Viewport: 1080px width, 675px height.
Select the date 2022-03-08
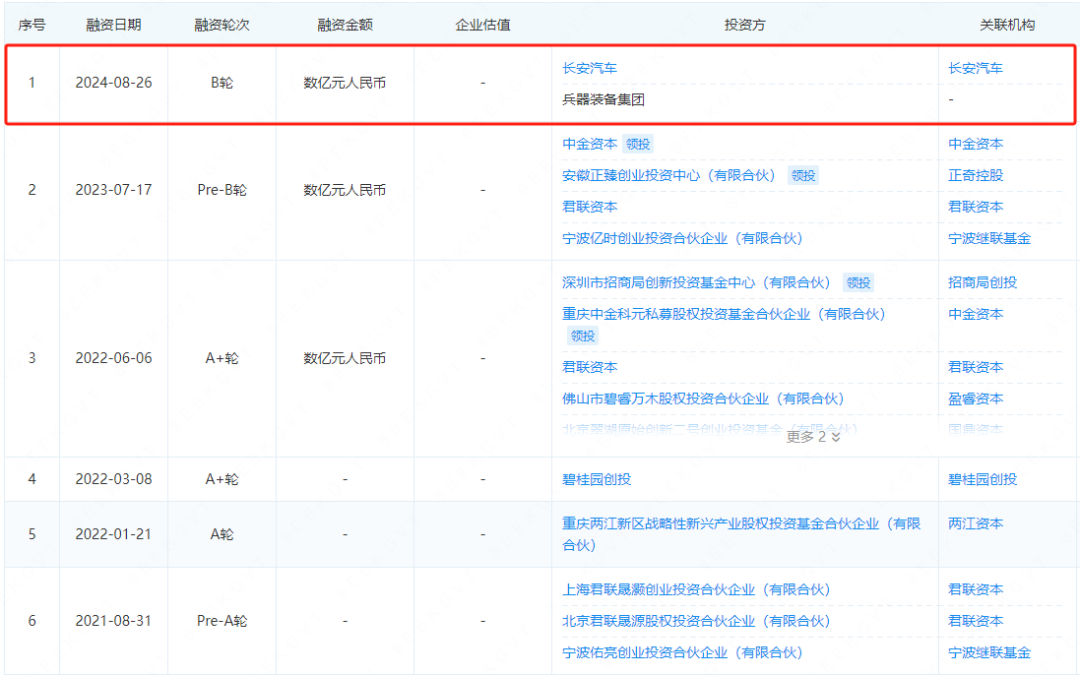pyautogui.click(x=114, y=479)
